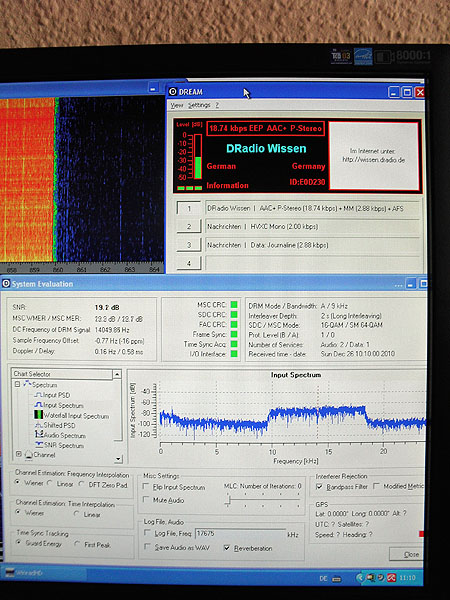Click the Spectrum group icon in tree
Image resolution: width=450 pixels, height=600 pixels.
tap(28, 384)
